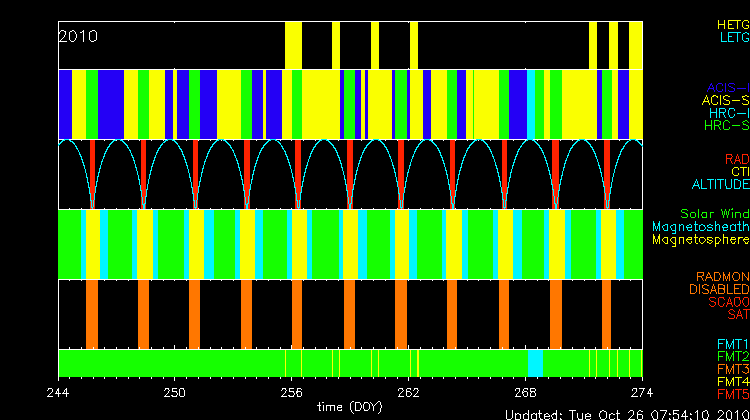Click the cyan FMT1 block near day 268
750x420 pixels.
coord(535,361)
